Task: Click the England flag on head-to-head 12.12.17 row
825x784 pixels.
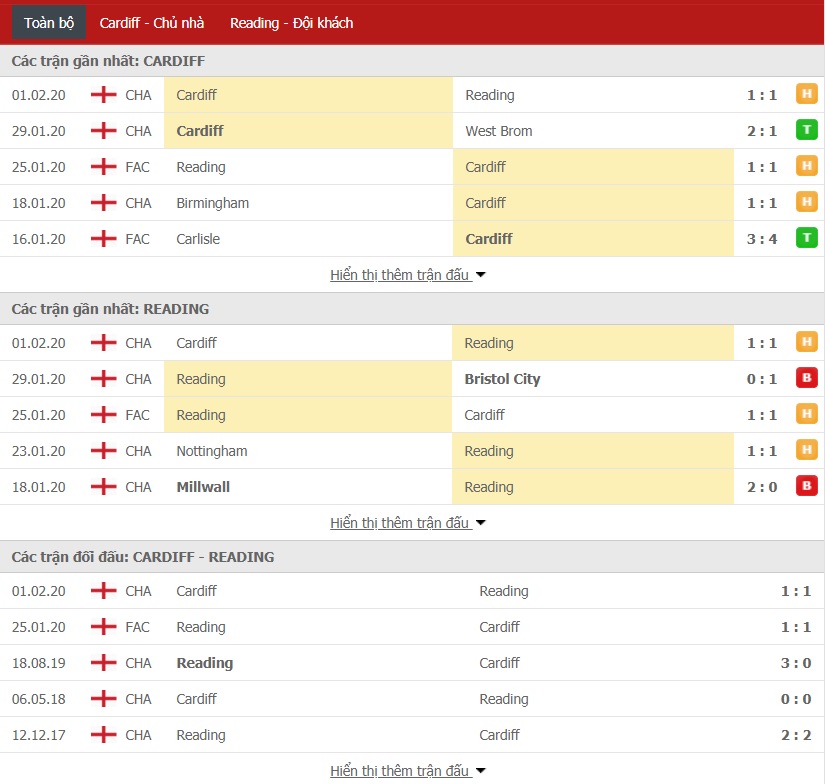Action: tap(104, 735)
